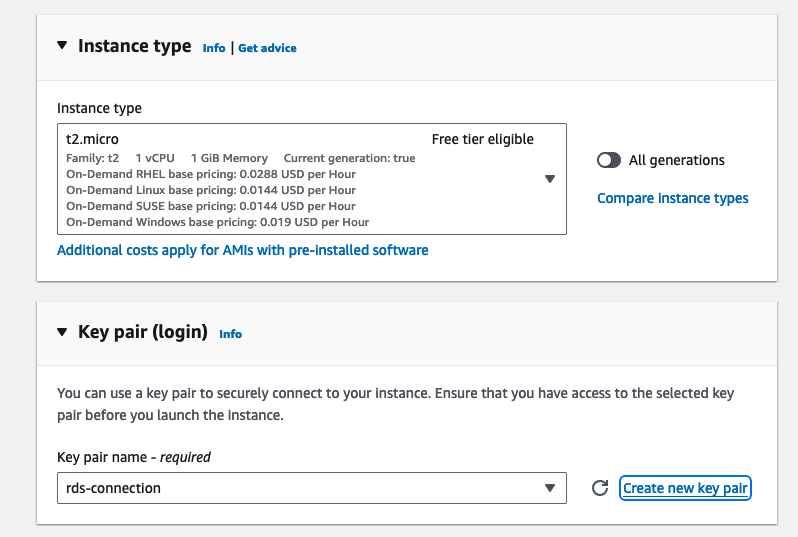Click the key pair name dropdown arrow

click(549, 488)
